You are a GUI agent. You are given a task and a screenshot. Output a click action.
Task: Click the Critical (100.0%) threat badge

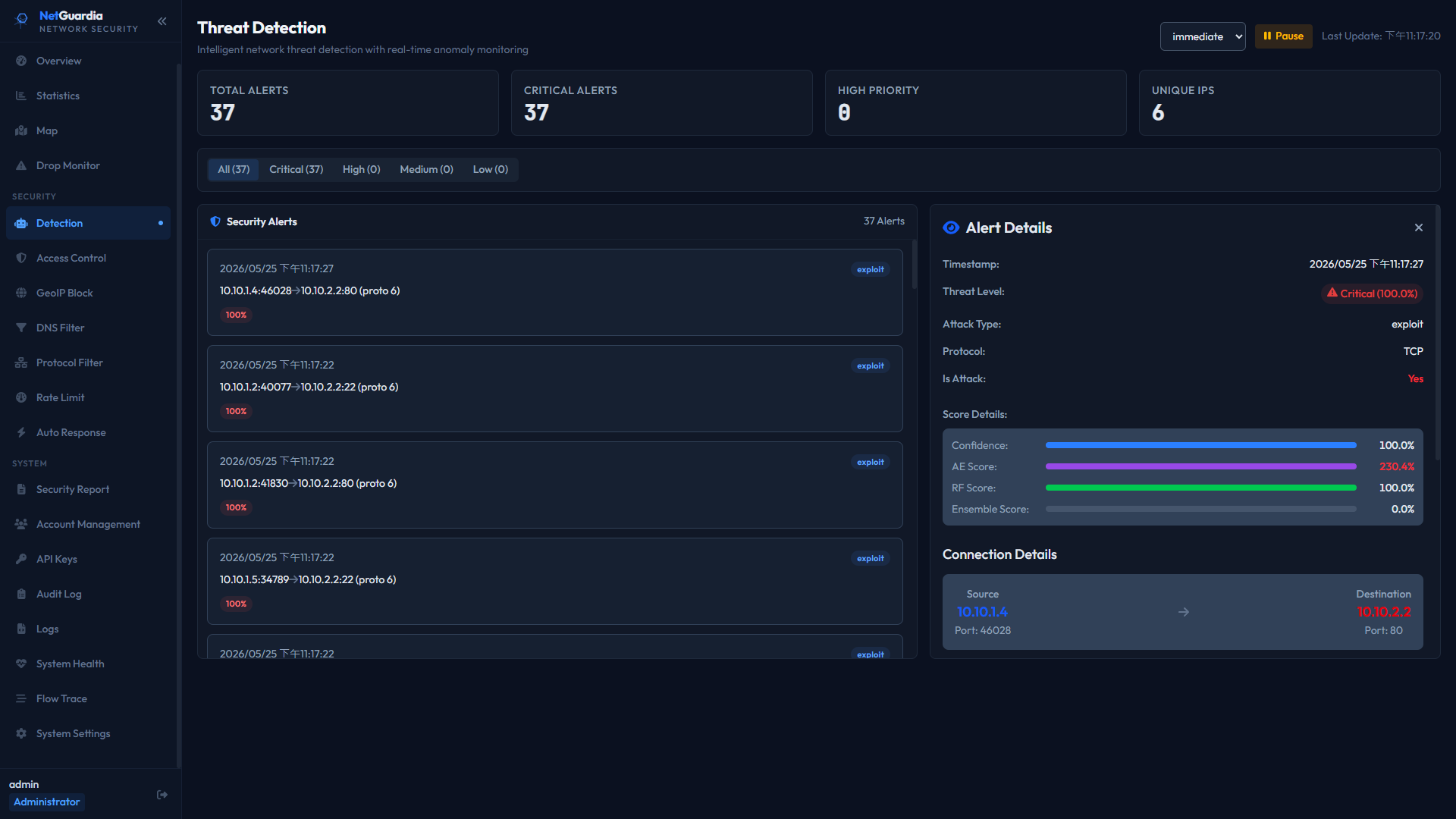click(x=1372, y=293)
